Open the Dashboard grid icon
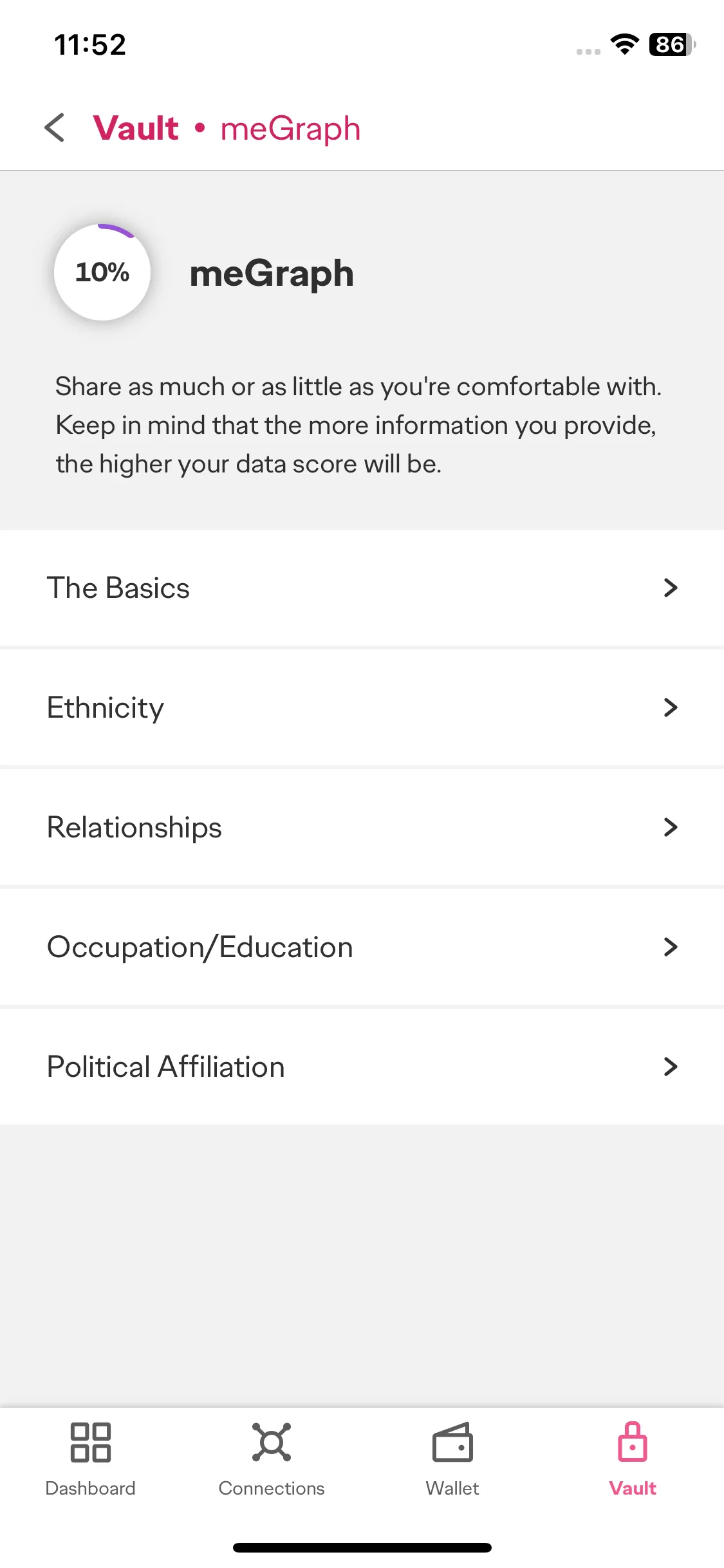The width and height of the screenshot is (724, 1568). pyautogui.click(x=91, y=1442)
